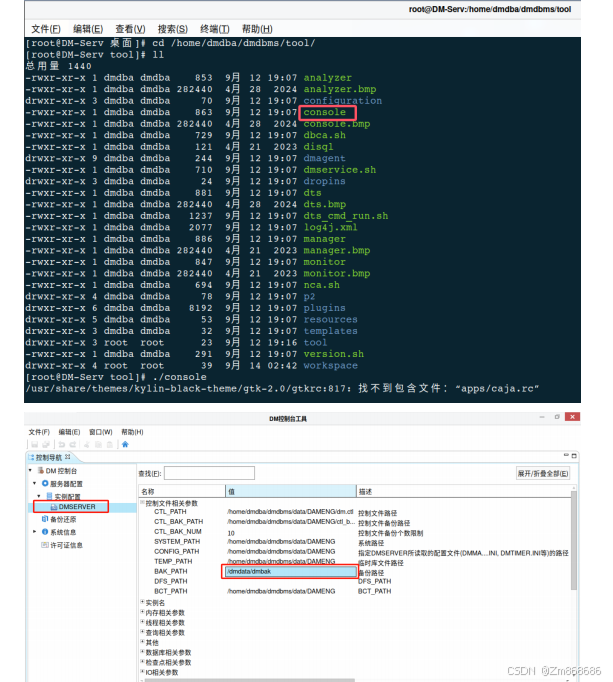Click dmservice.sh in terminal listing
The image size is (613, 682).
(339, 170)
